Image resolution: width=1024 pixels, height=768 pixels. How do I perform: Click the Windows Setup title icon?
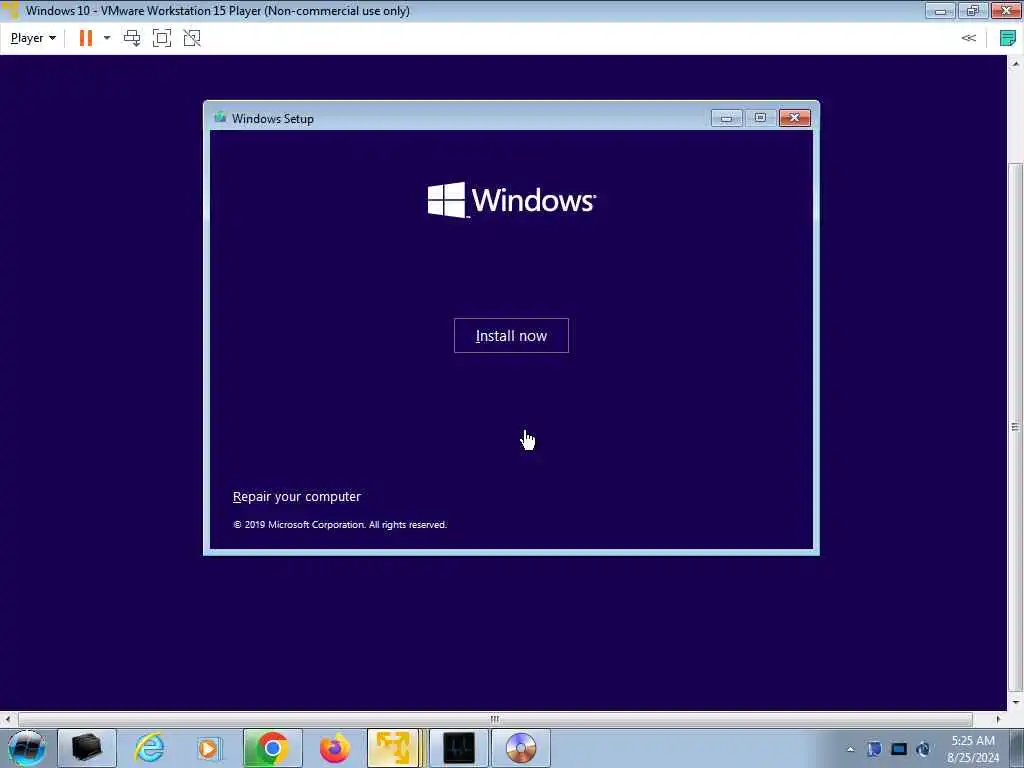[220, 118]
